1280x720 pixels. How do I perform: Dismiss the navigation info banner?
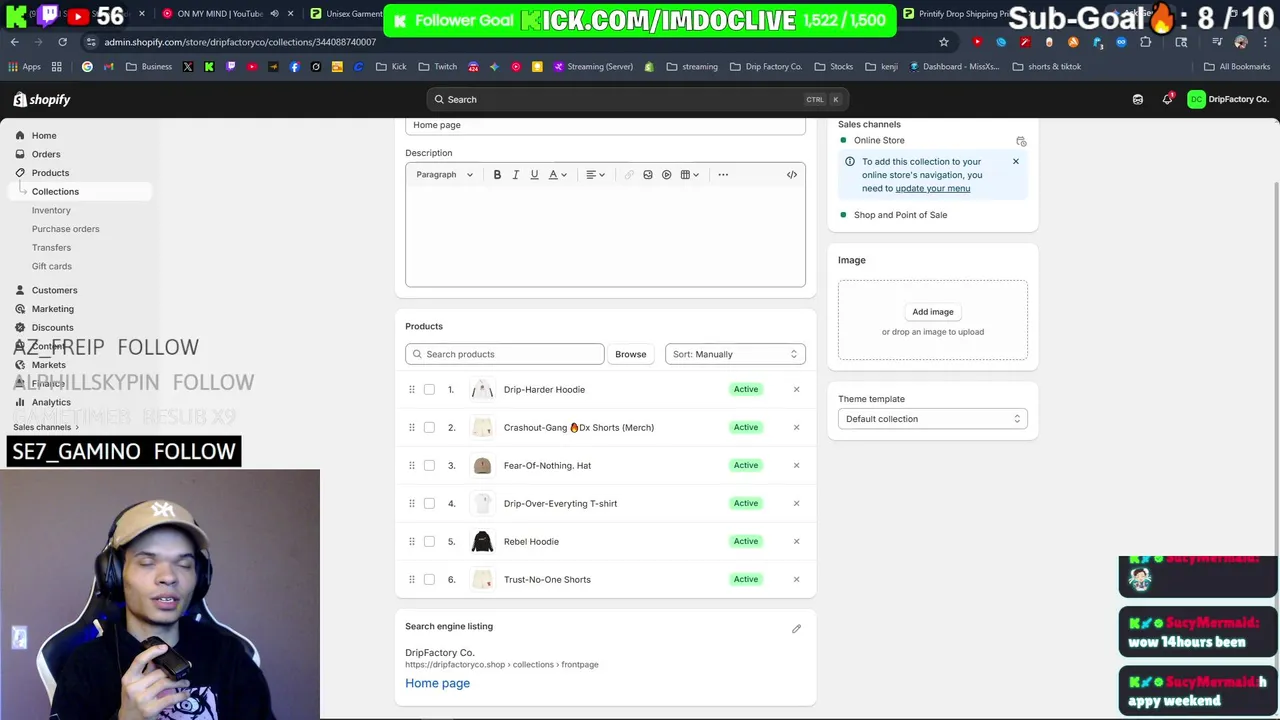click(1016, 161)
